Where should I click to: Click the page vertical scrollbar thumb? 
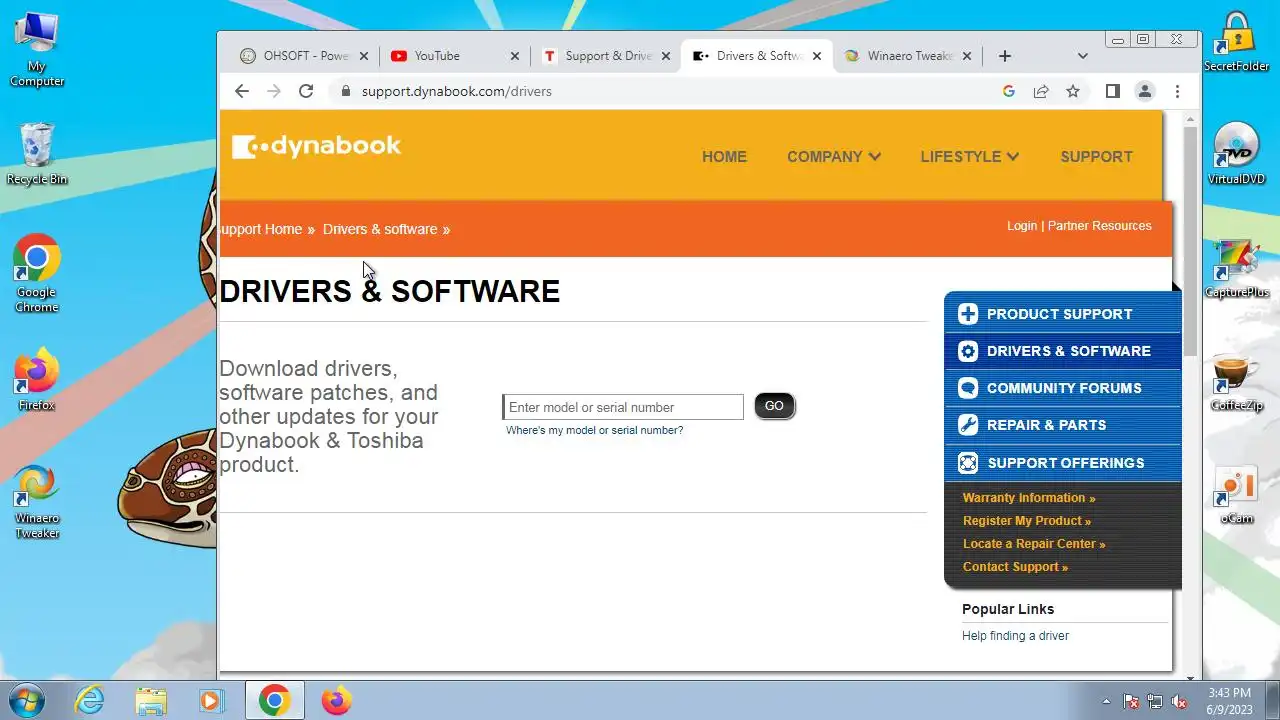[1190, 242]
